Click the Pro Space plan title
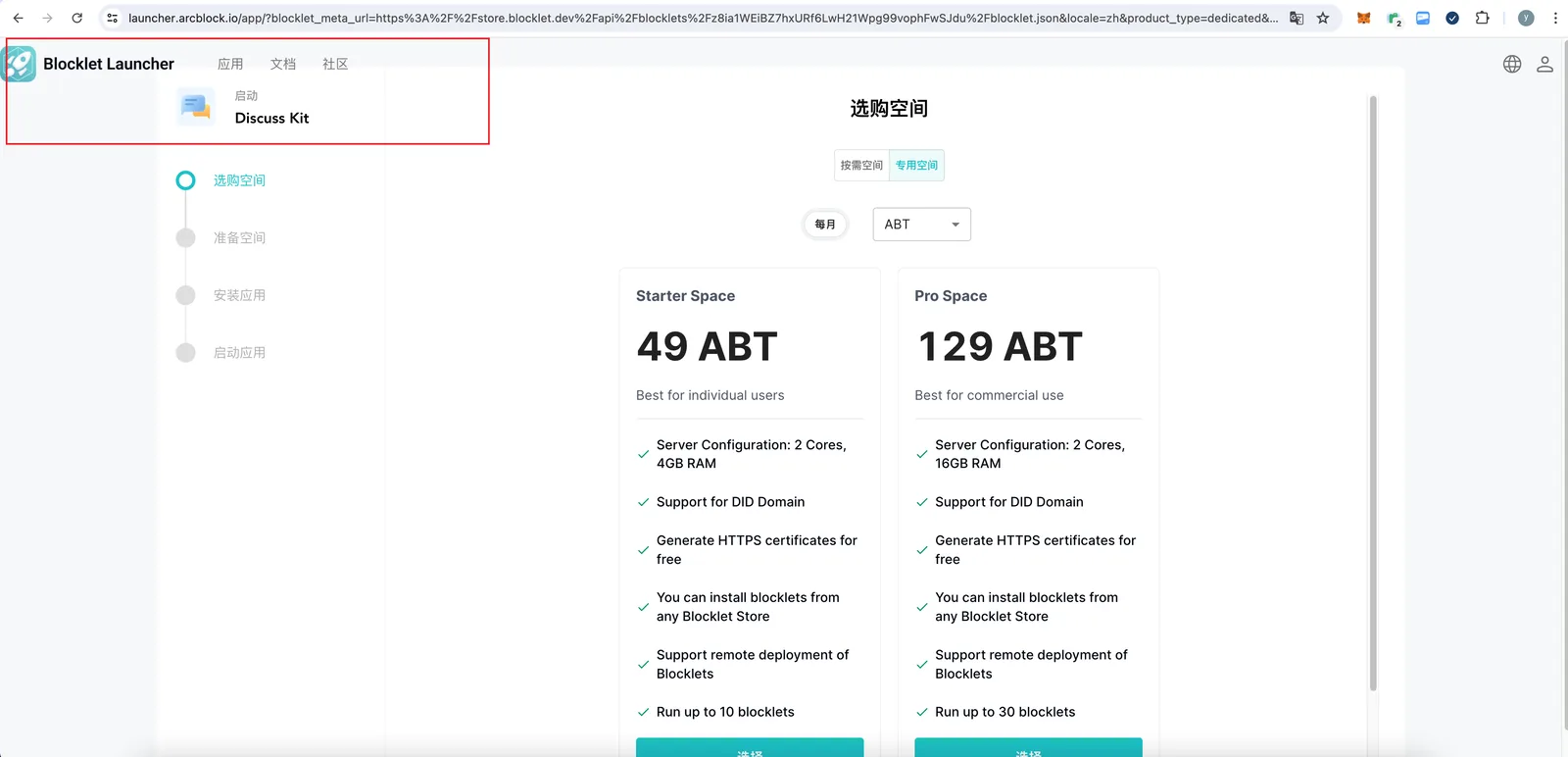 [x=951, y=296]
